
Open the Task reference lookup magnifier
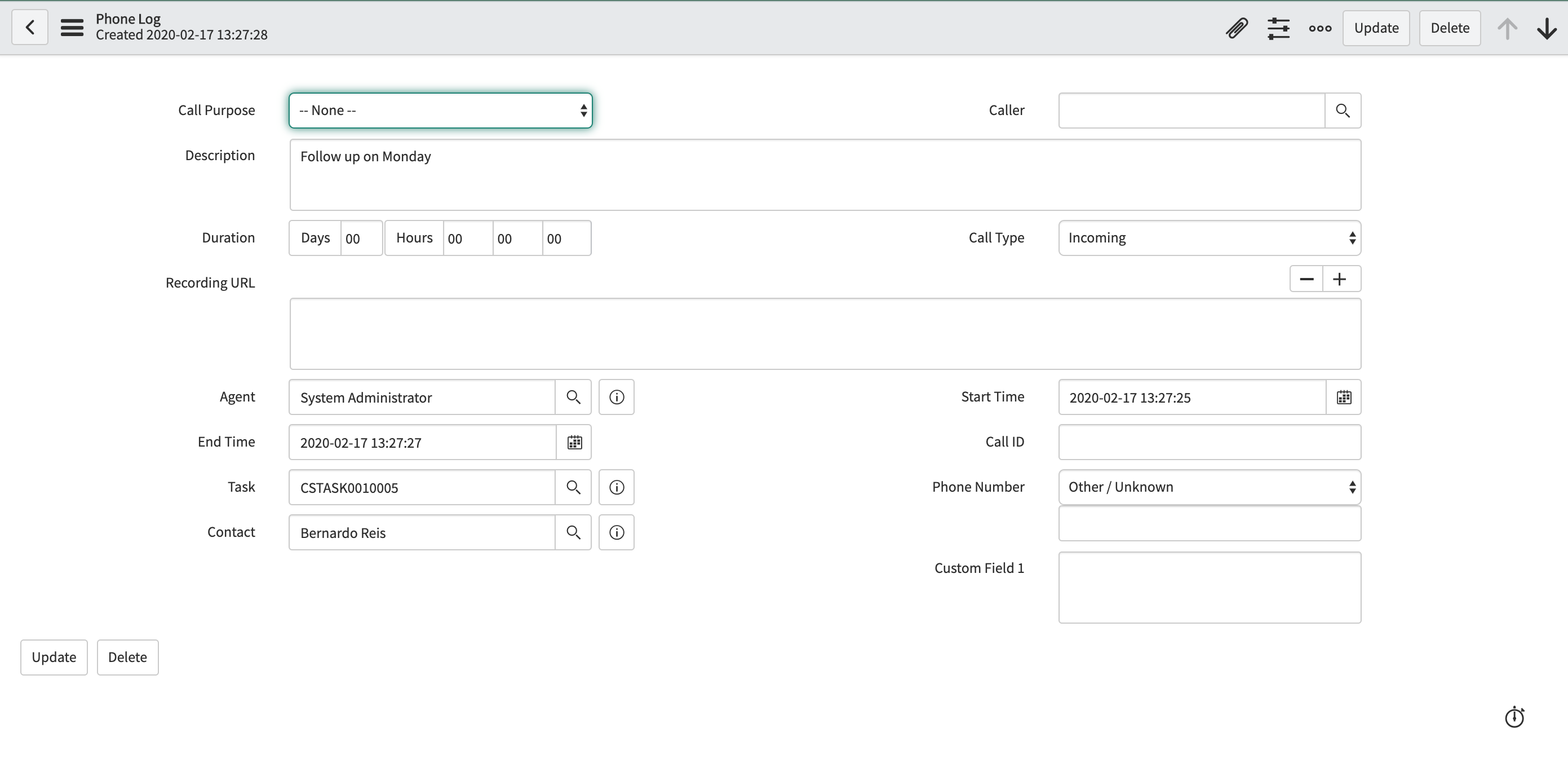pos(573,487)
